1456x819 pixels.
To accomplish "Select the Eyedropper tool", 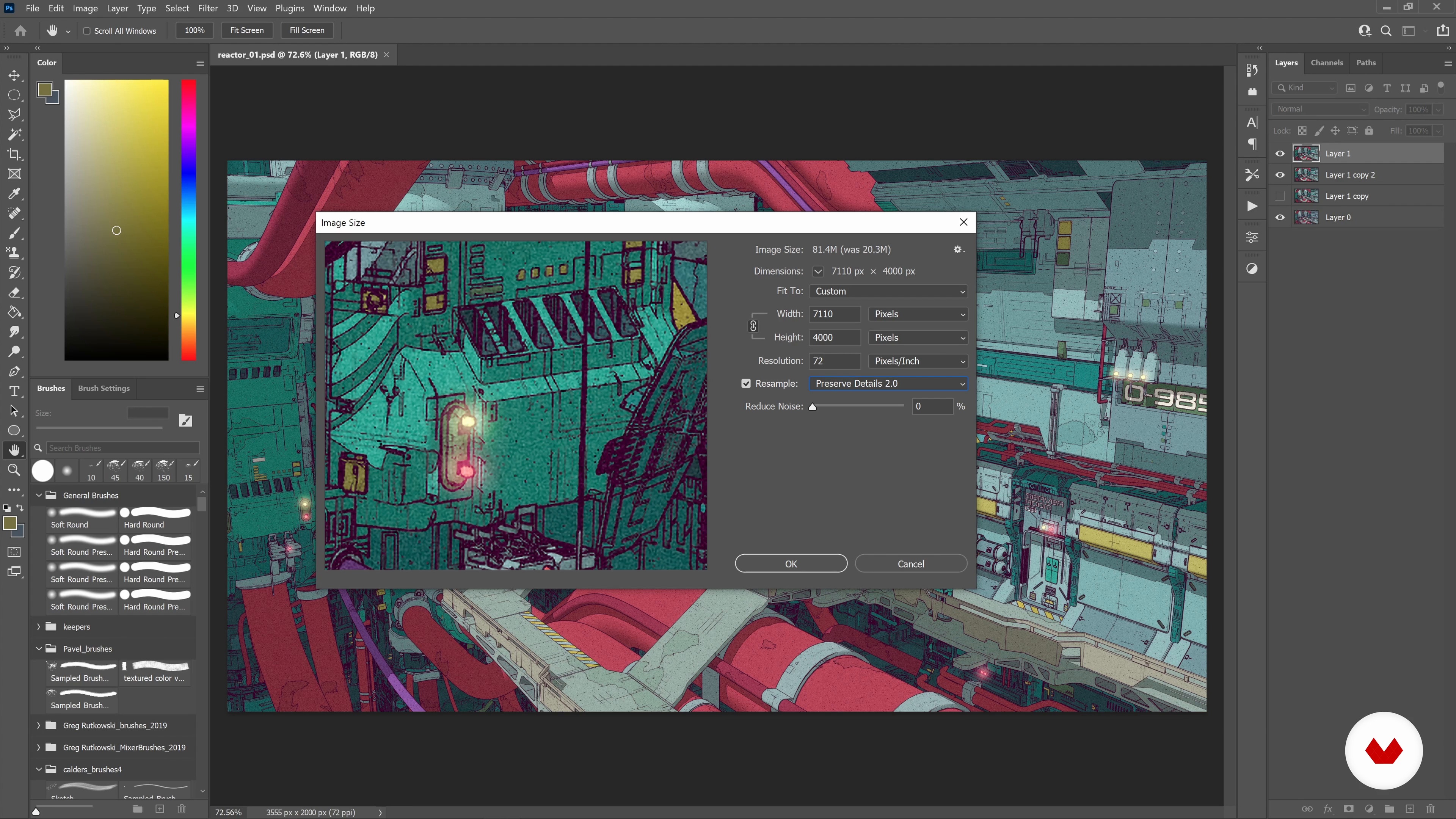I will (14, 194).
